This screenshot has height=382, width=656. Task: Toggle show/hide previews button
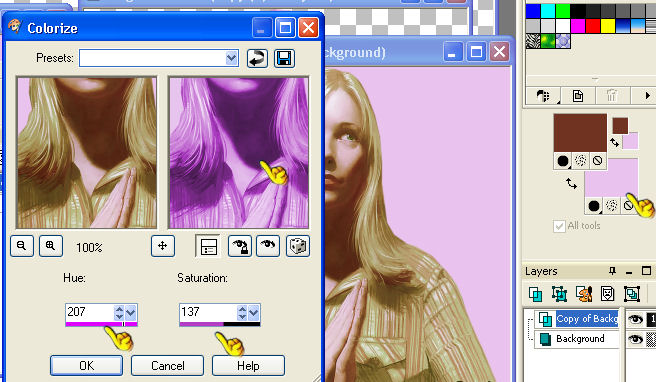click(208, 246)
